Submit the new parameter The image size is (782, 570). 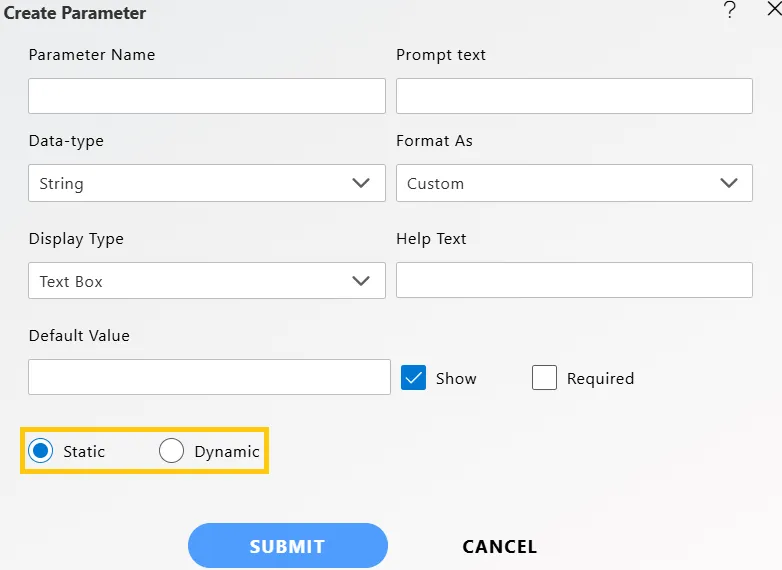click(x=288, y=546)
